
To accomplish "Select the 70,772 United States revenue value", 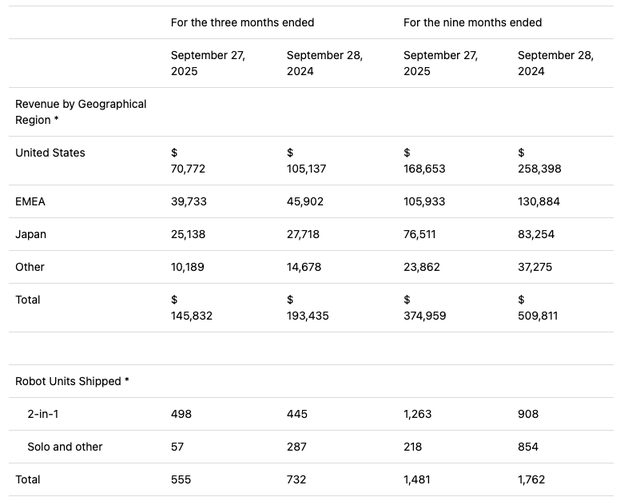I will point(188,169).
